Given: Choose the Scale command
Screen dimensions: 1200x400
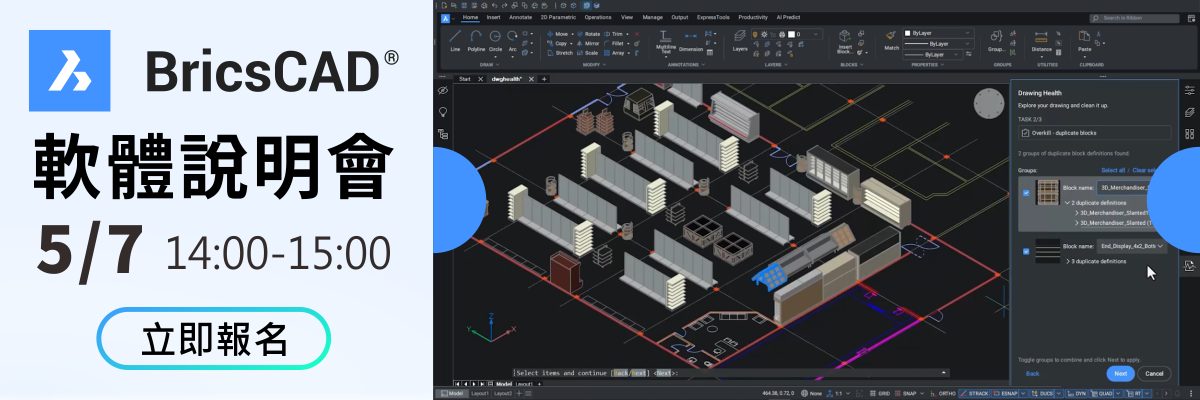Looking at the screenshot, I should [x=586, y=53].
